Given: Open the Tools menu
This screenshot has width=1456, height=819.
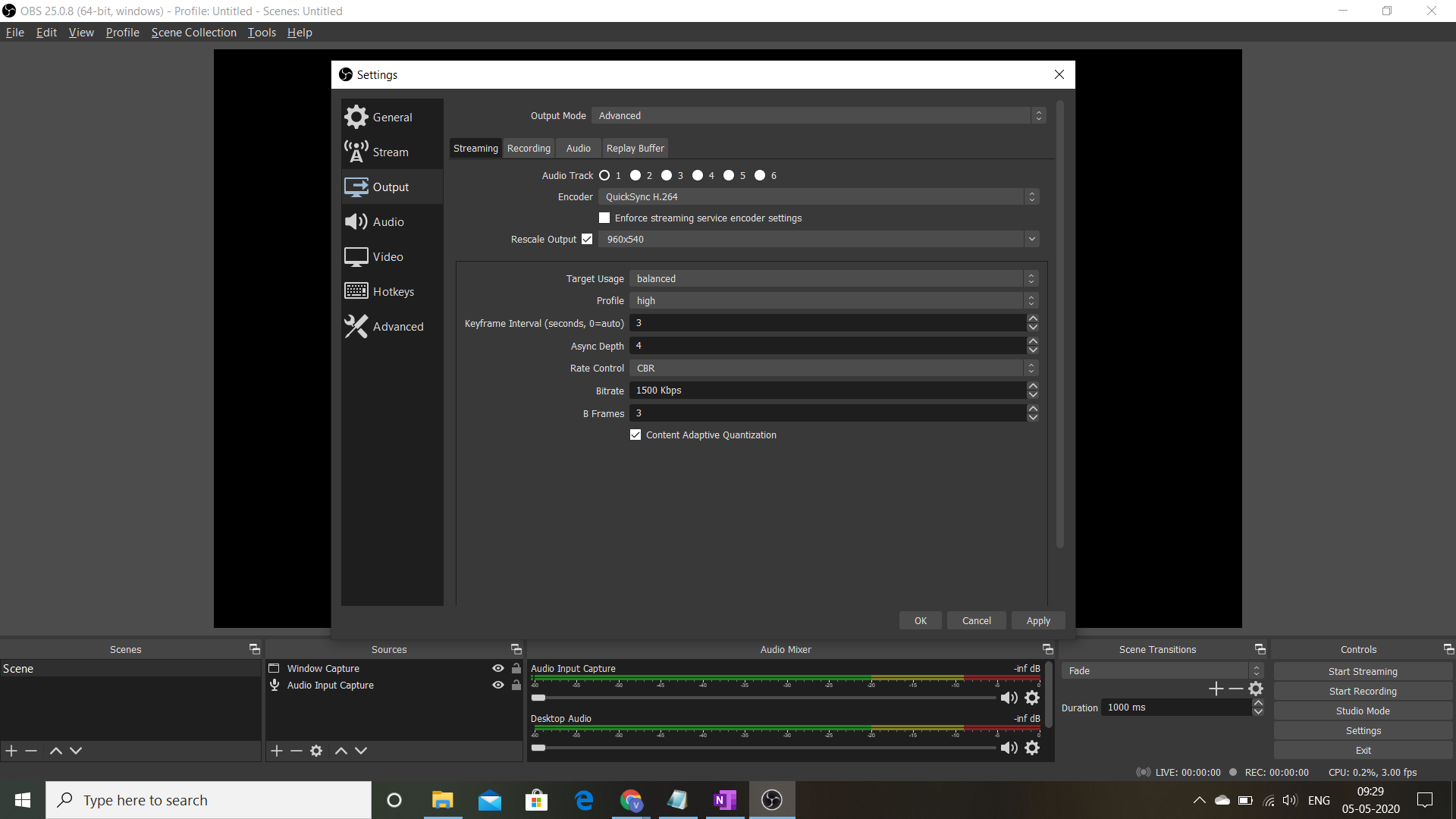Looking at the screenshot, I should coord(262,32).
